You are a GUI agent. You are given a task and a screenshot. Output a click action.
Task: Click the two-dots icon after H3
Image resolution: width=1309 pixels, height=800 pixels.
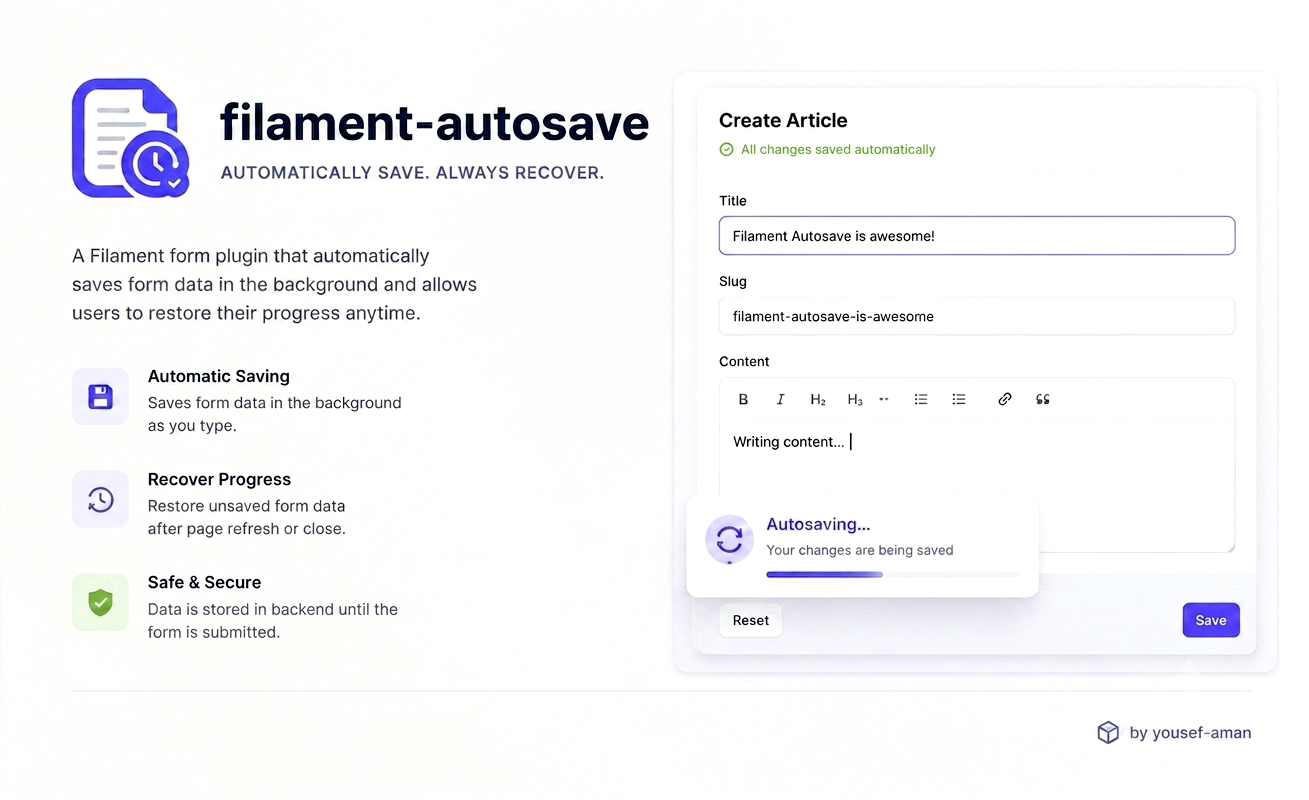click(x=884, y=399)
